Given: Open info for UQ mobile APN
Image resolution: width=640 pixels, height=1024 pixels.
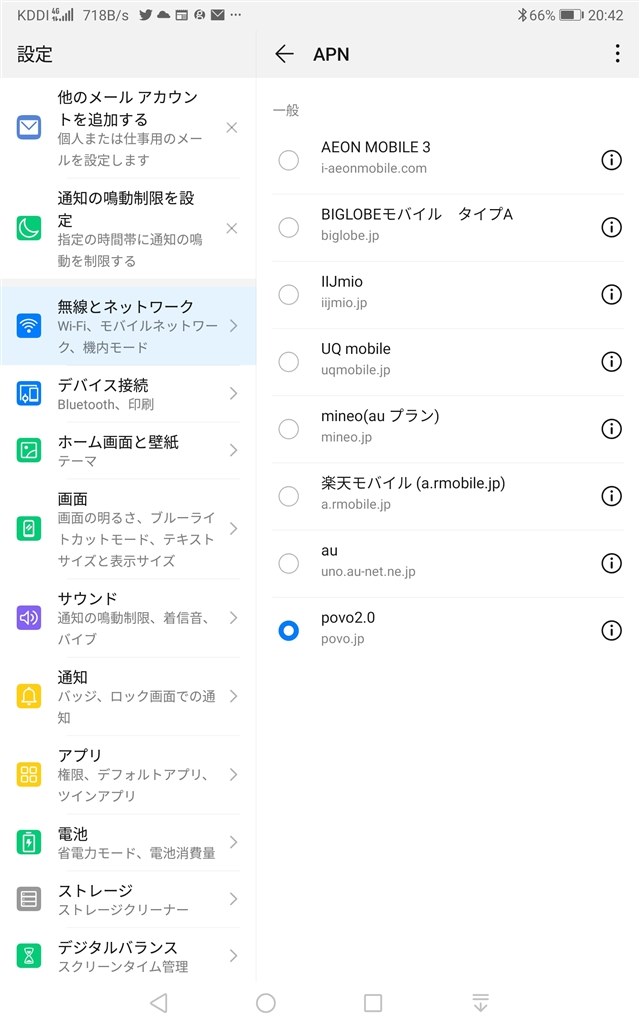Looking at the screenshot, I should [611, 362].
